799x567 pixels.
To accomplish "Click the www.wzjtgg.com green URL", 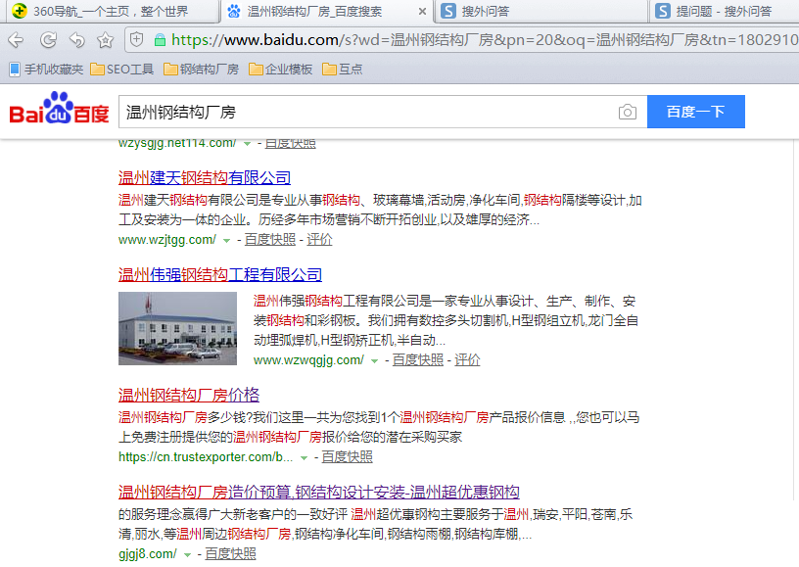I will (x=167, y=239).
